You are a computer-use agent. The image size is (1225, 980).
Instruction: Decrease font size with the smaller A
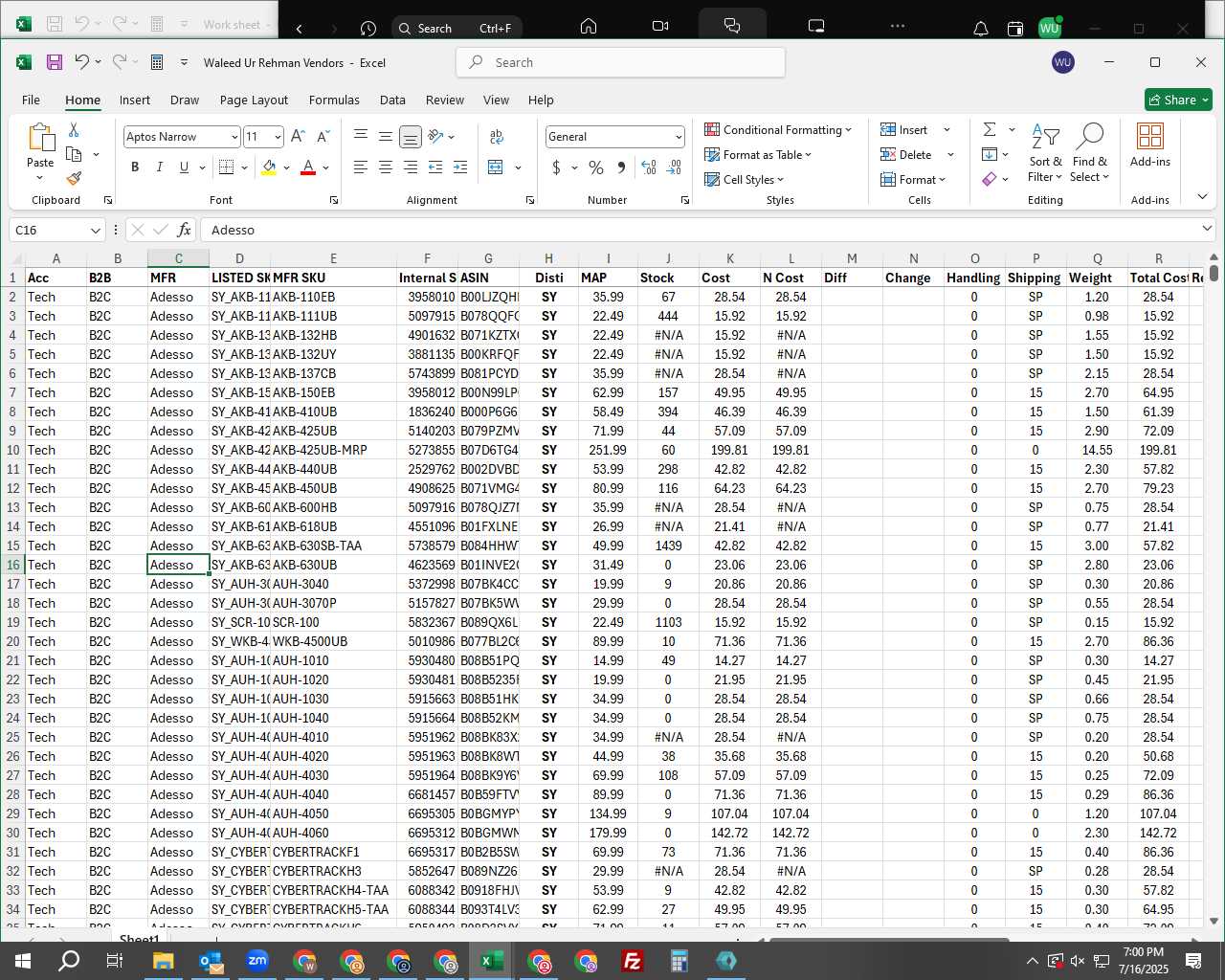323,137
